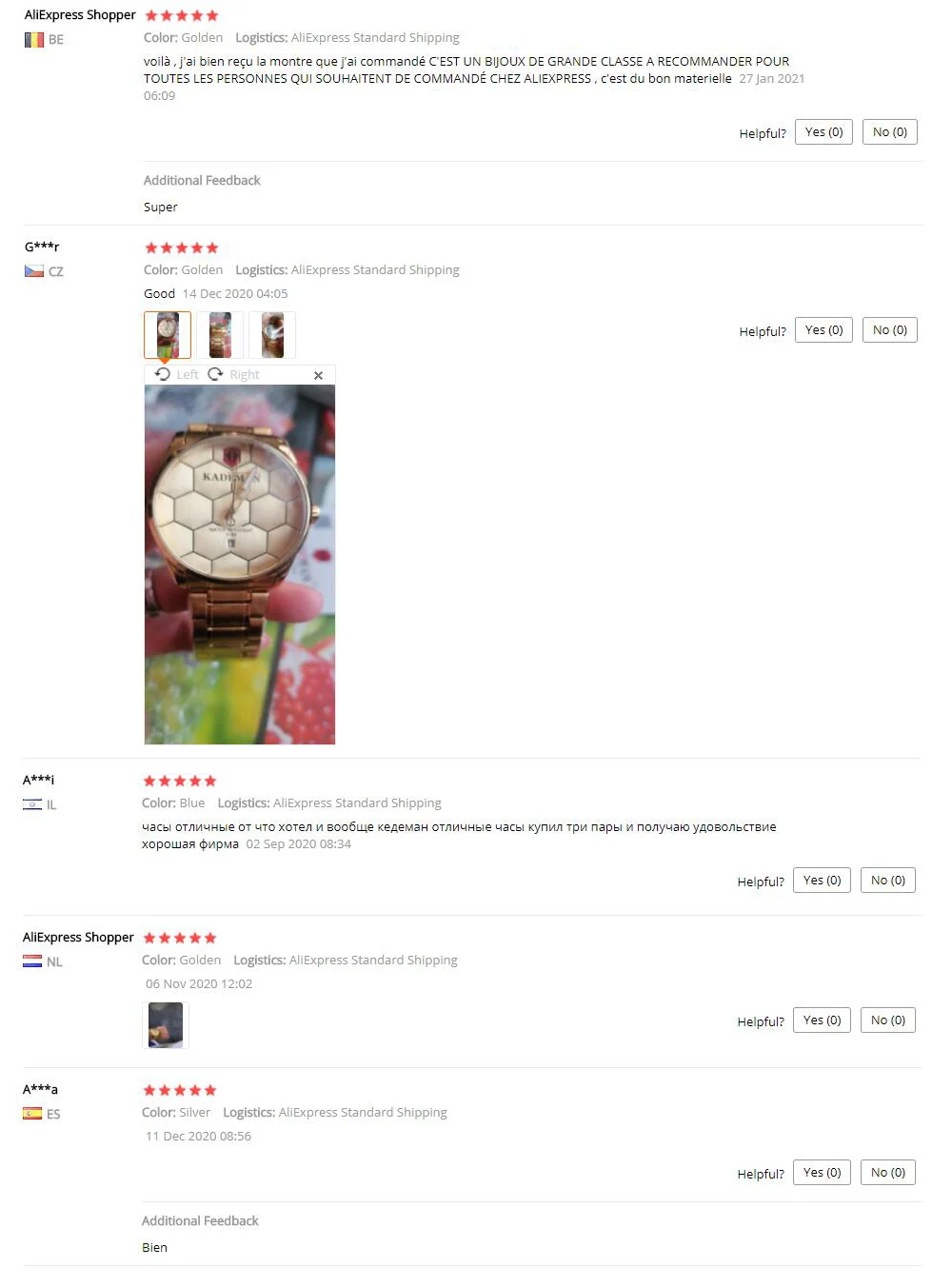Click five-star rating on A***i's review
This screenshot has width=952, height=1268.
coord(180,781)
